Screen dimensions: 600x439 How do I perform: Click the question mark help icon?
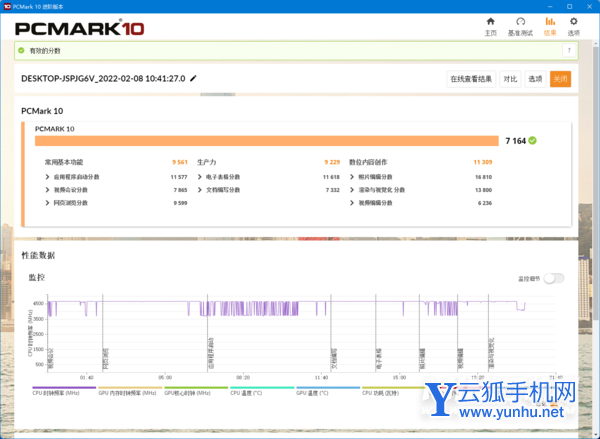(x=569, y=51)
